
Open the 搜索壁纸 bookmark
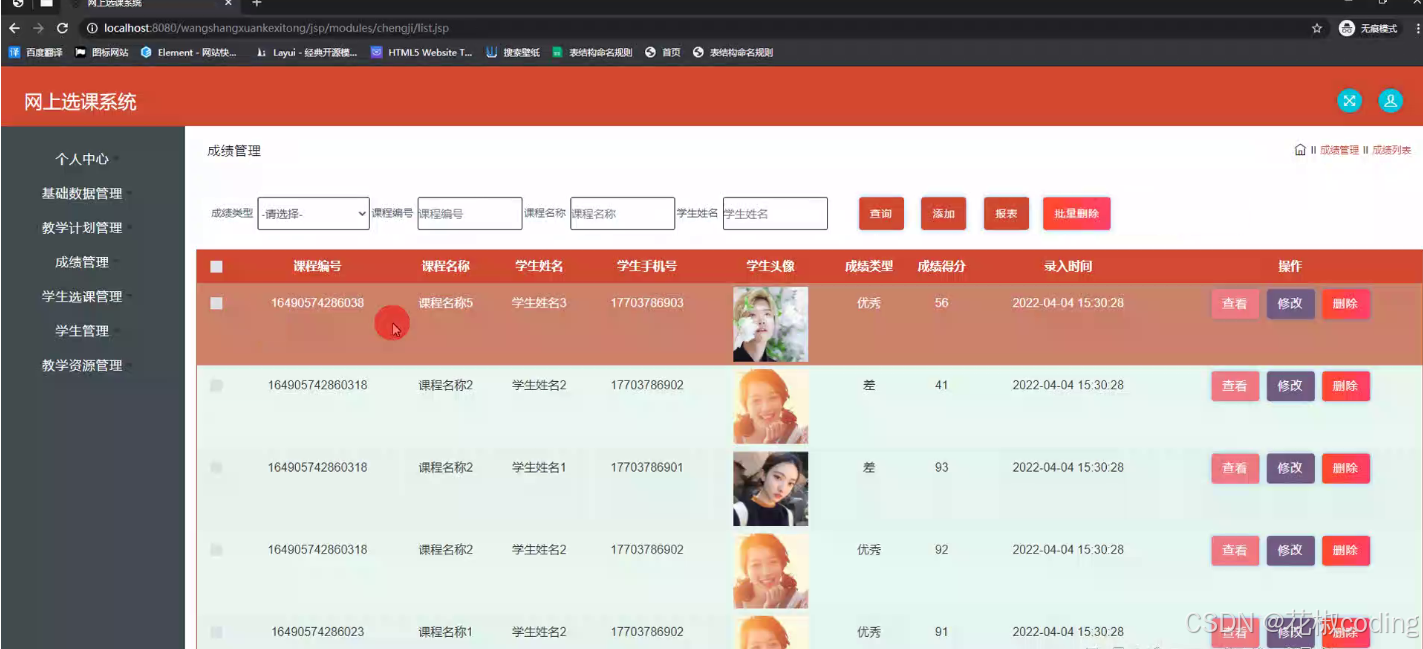[513, 52]
